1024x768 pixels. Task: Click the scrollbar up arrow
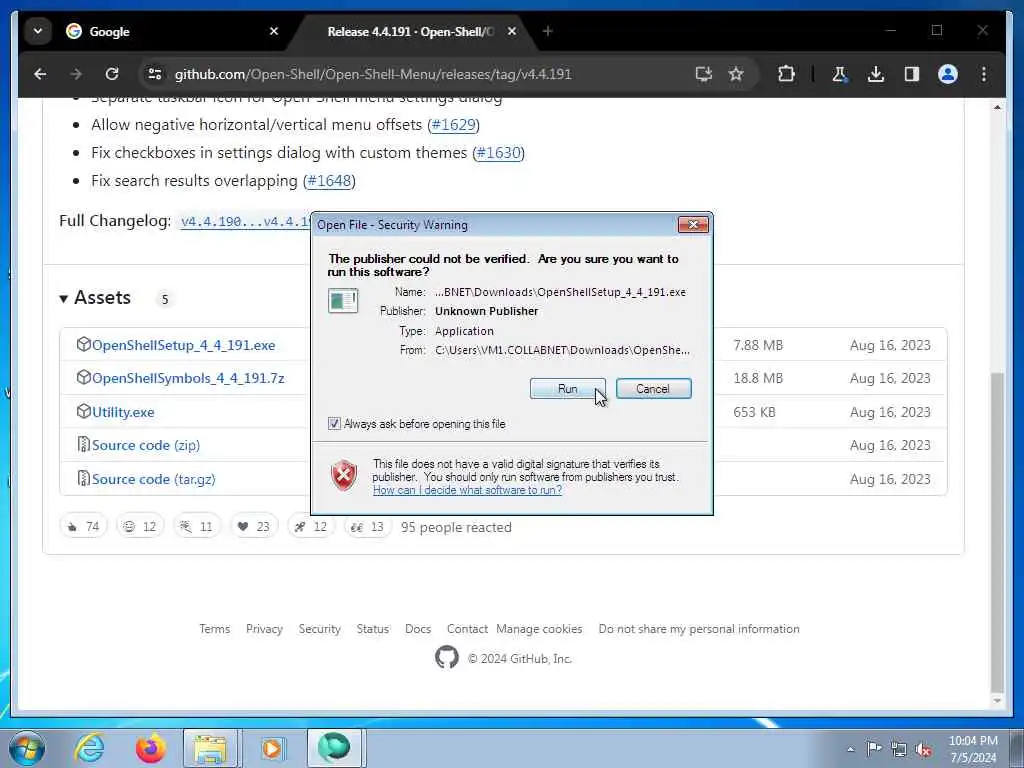tap(997, 107)
